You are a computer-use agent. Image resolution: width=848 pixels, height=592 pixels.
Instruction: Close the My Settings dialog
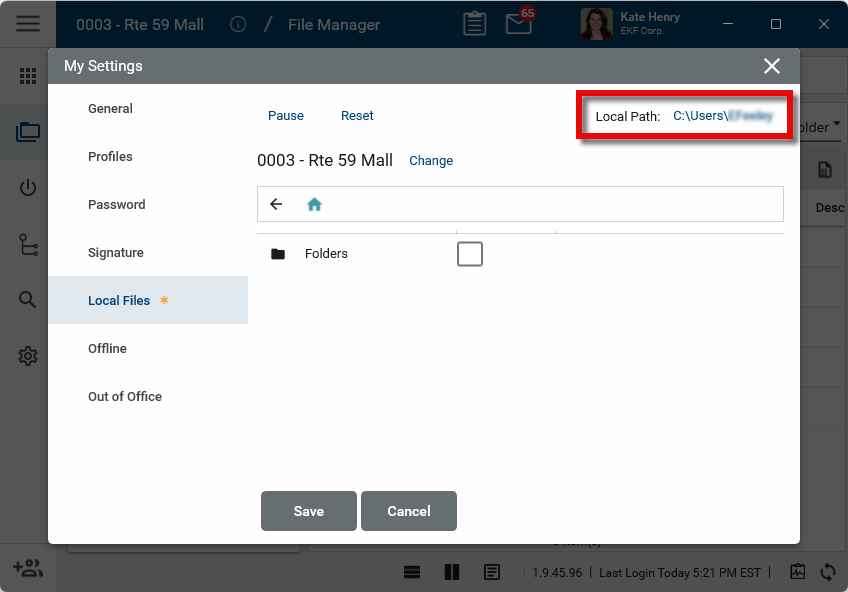[x=772, y=66]
